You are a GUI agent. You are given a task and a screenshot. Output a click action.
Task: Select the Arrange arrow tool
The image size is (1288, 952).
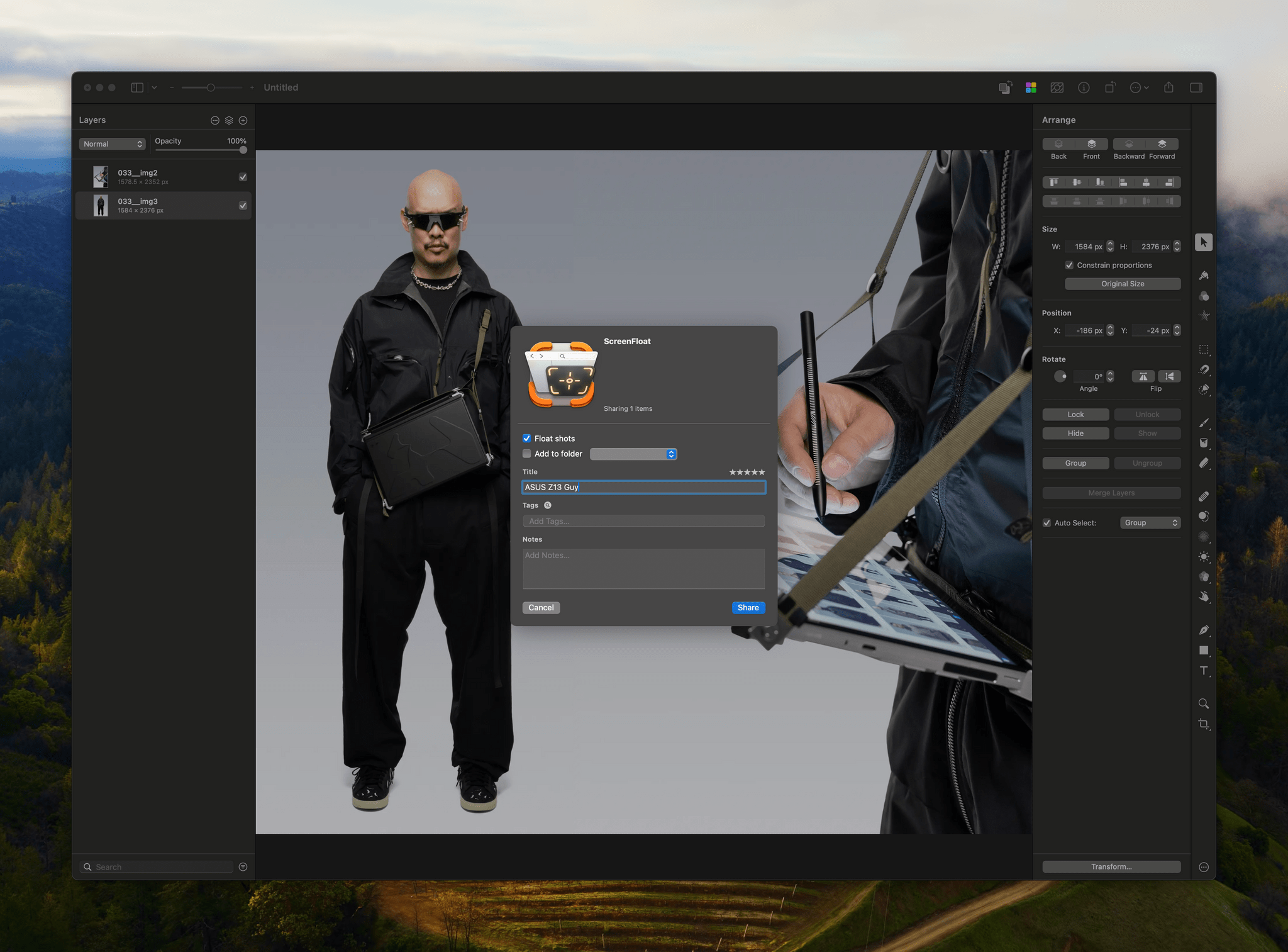[x=1203, y=242]
